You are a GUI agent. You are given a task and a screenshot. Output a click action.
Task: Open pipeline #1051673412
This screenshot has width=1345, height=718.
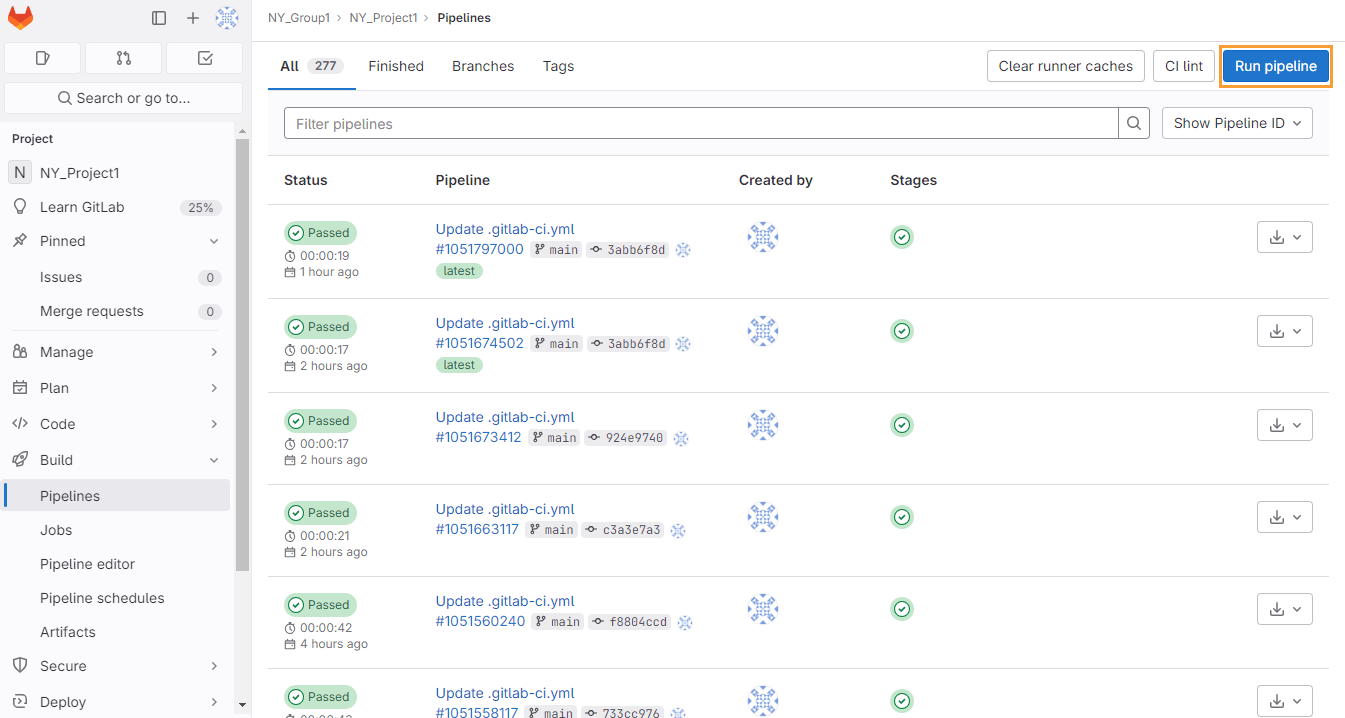point(477,437)
